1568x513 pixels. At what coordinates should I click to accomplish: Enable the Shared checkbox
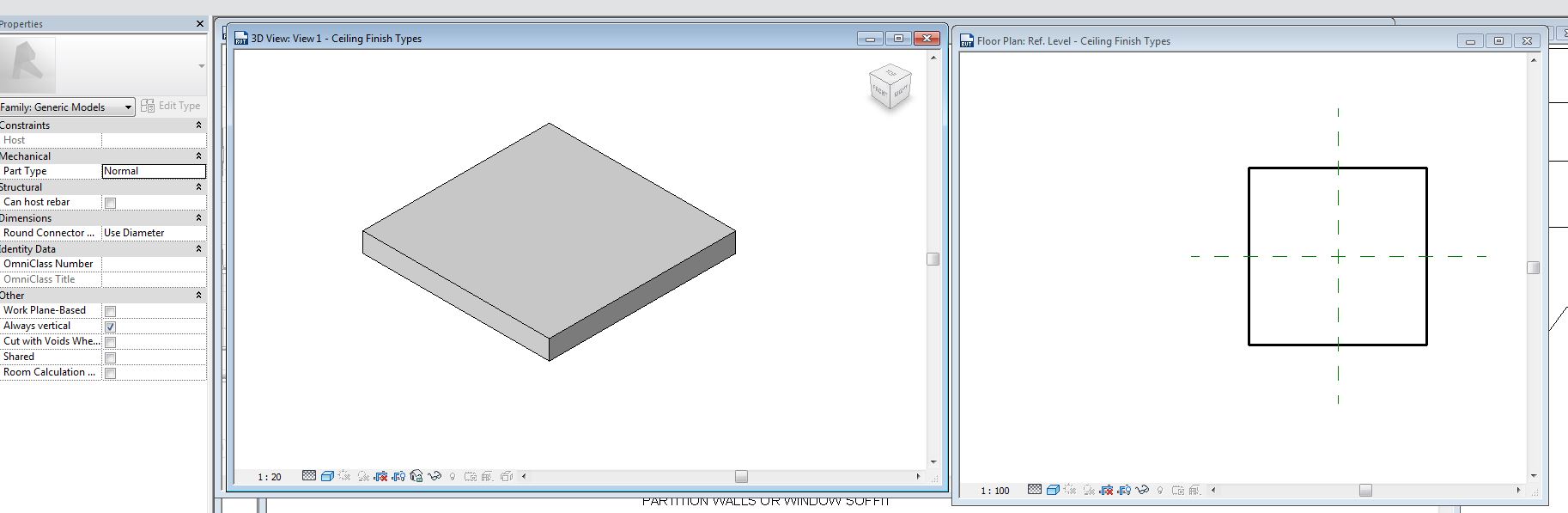(x=110, y=357)
